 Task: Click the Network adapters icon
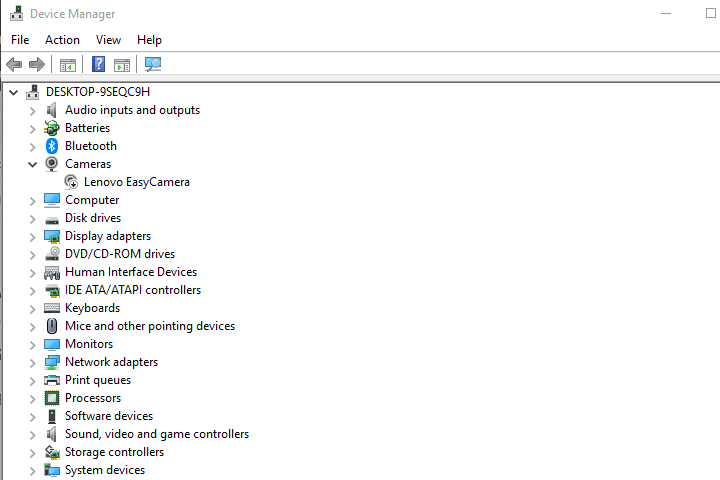click(x=52, y=362)
